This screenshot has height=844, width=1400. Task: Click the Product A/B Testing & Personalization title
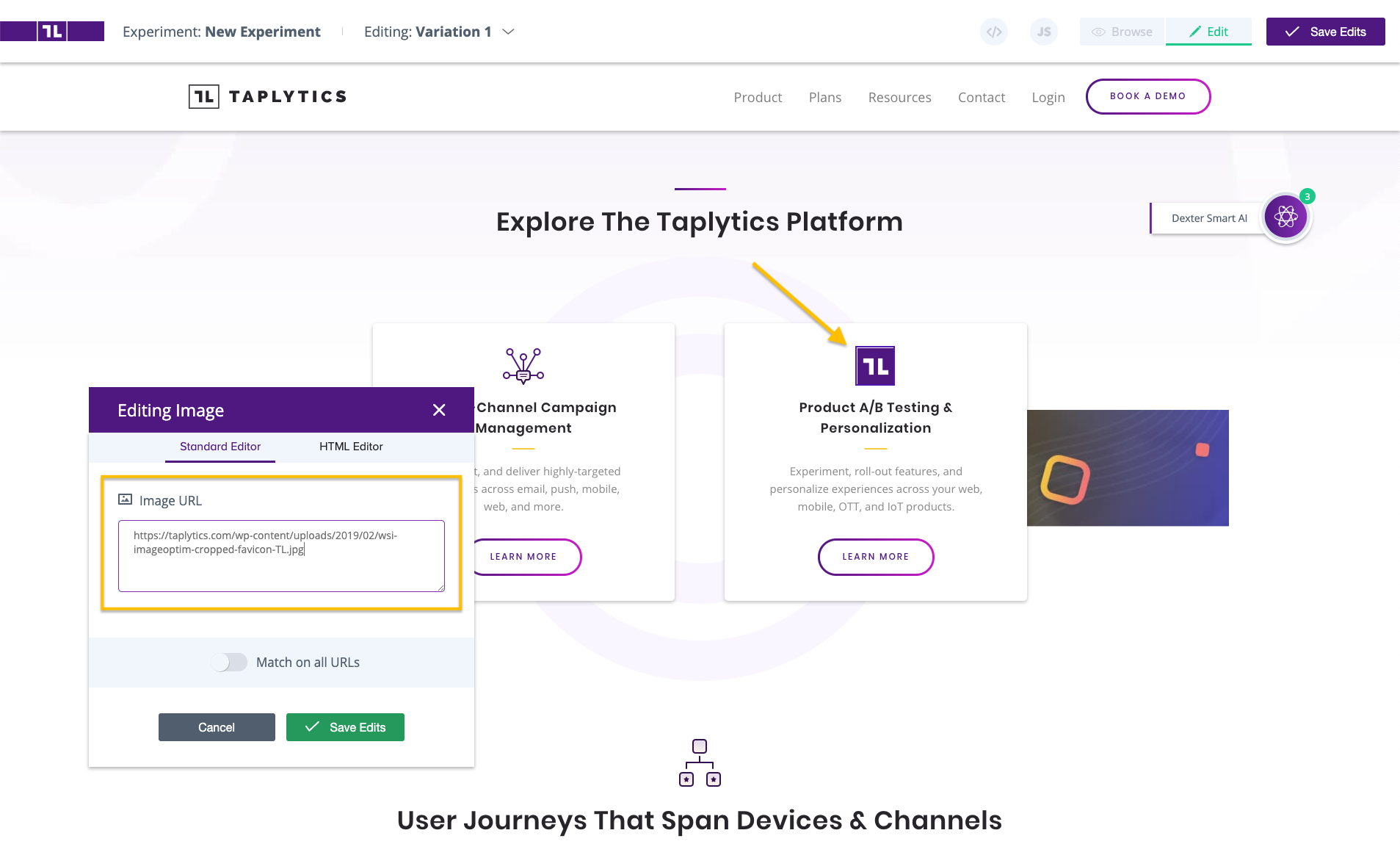tap(876, 417)
